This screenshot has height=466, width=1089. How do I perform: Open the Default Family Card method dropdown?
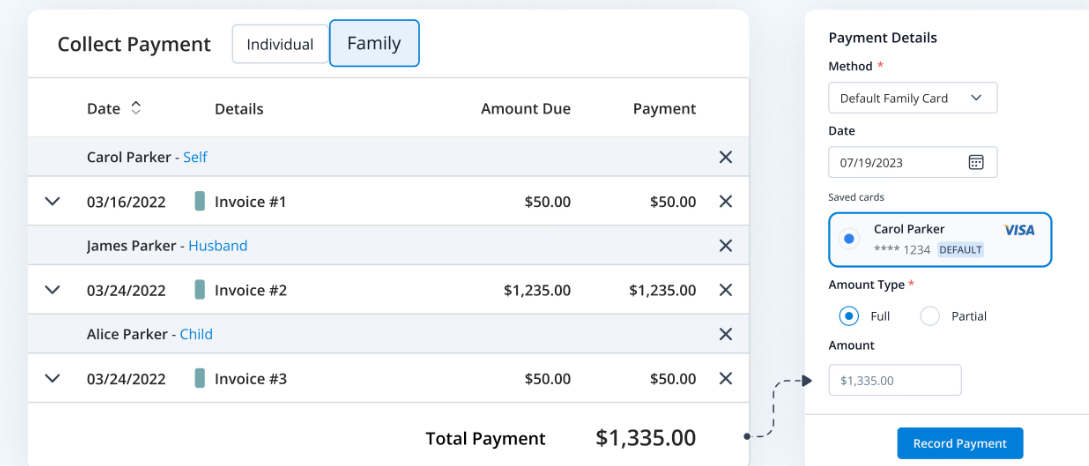(912, 98)
